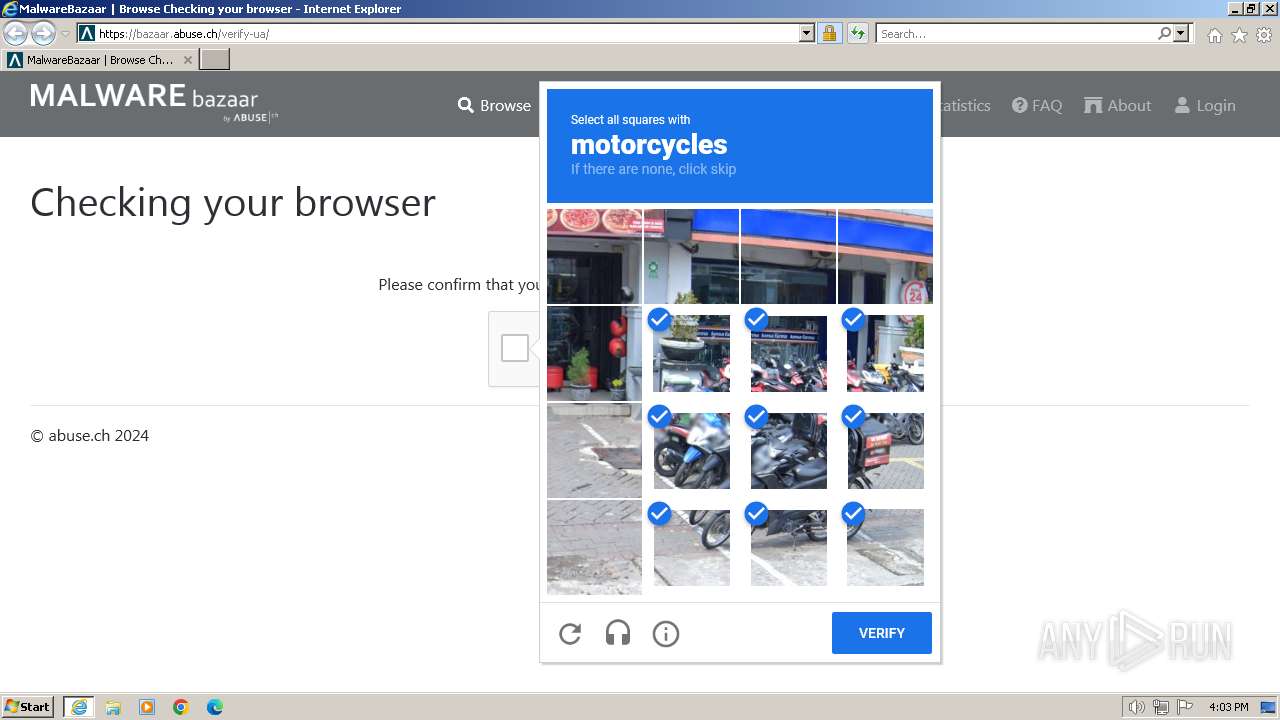Click the Internet Explorer back arrow
The image size is (1280, 720).
pos(16,33)
